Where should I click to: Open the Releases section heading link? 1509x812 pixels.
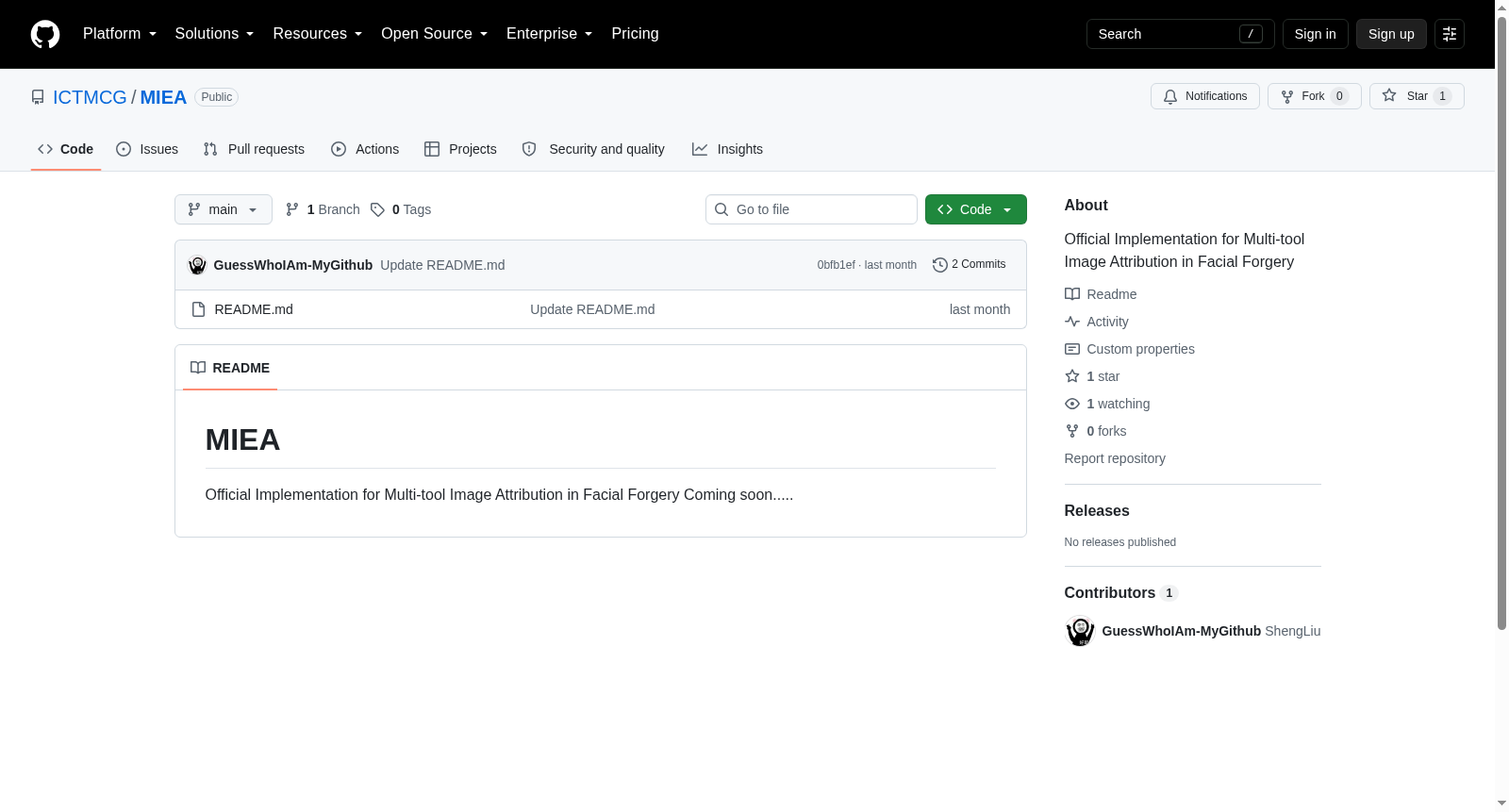point(1097,510)
